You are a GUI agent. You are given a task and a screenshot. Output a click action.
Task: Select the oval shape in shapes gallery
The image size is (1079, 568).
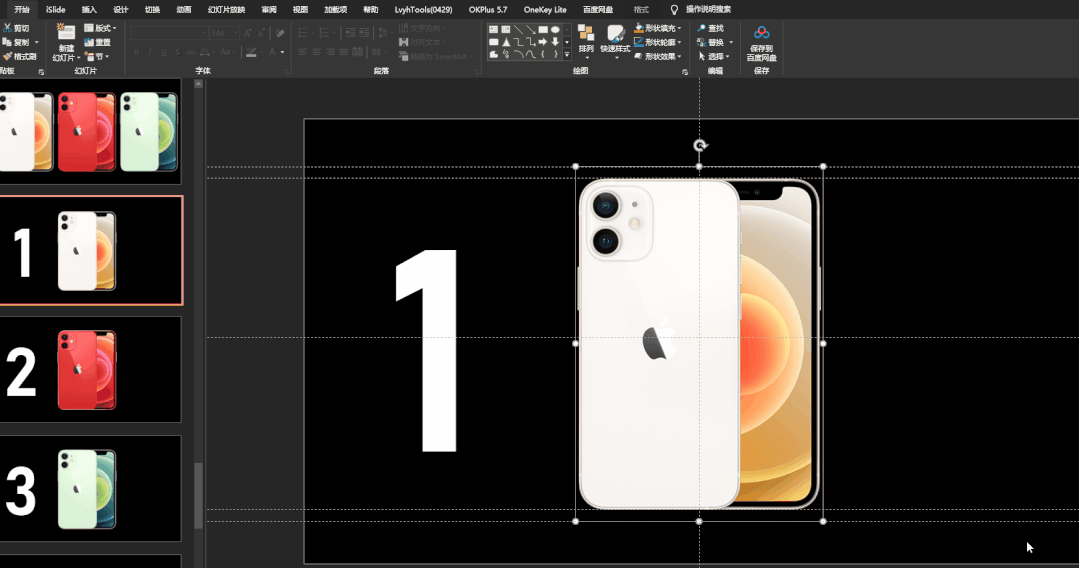click(555, 30)
